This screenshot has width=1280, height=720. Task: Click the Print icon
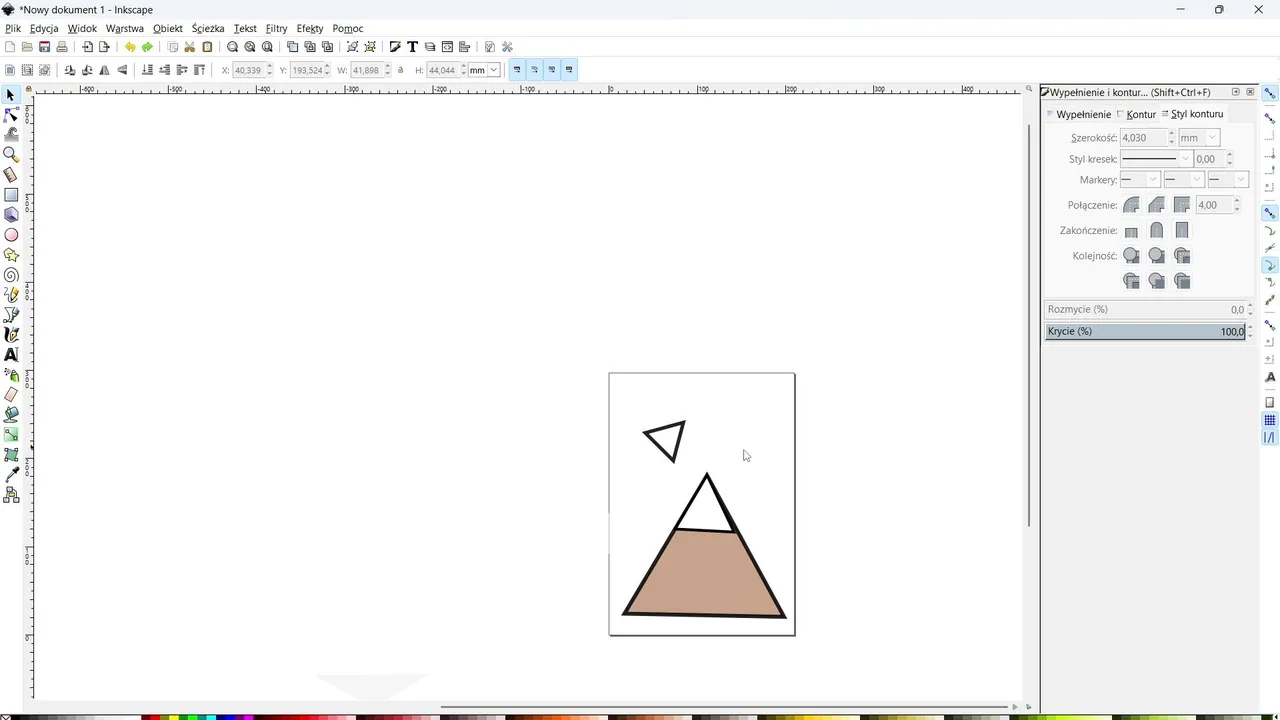click(62, 47)
